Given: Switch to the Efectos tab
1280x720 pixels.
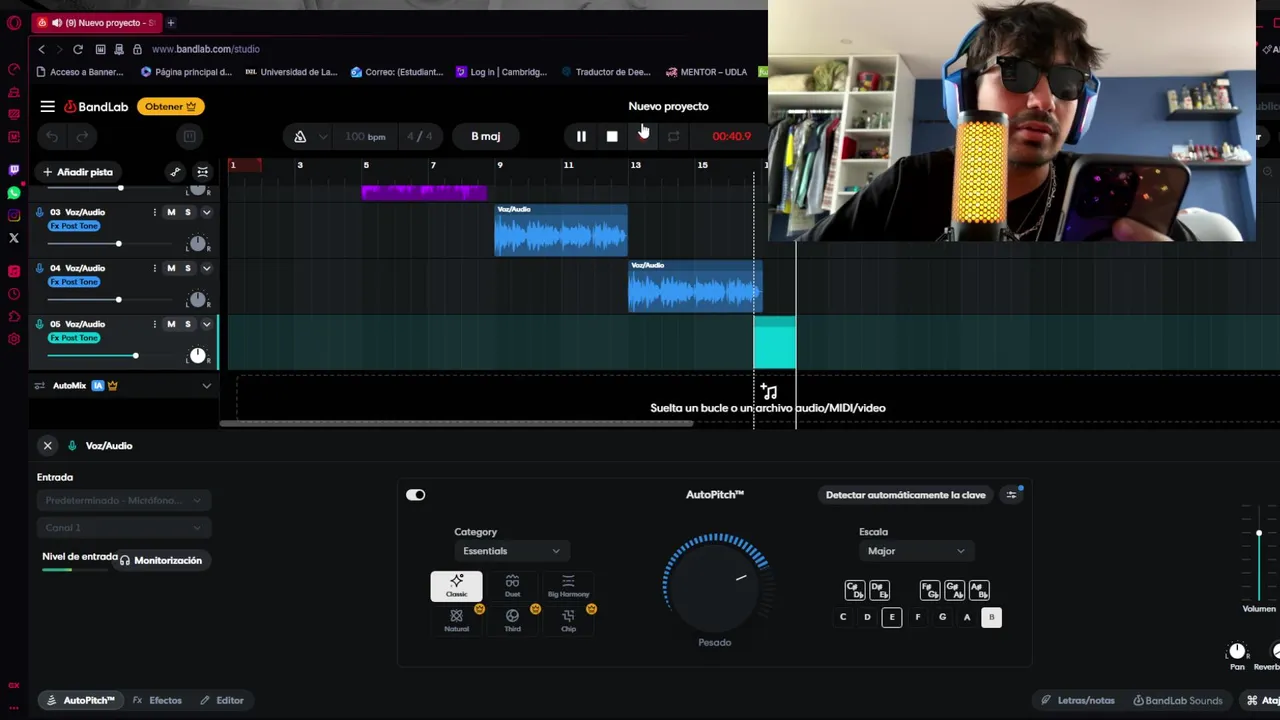Looking at the screenshot, I should [157, 700].
